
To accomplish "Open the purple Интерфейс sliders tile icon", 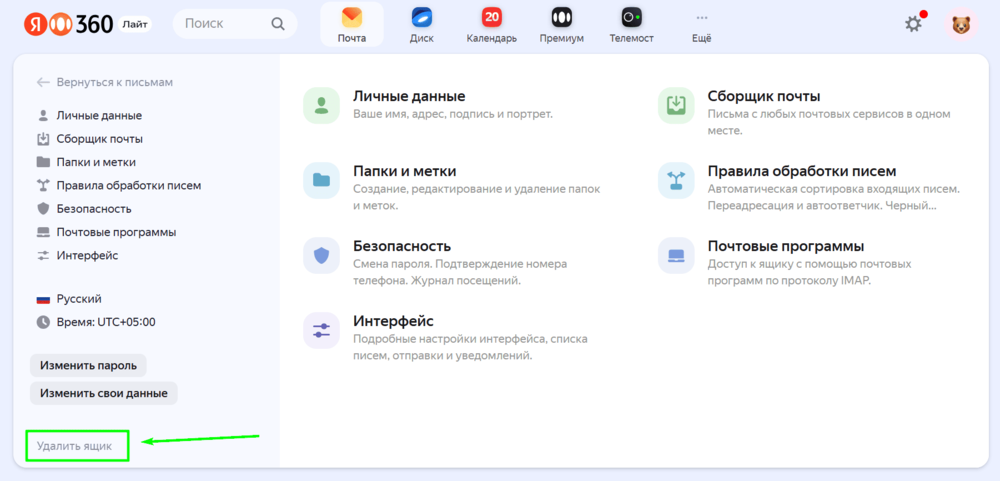I will point(321,330).
